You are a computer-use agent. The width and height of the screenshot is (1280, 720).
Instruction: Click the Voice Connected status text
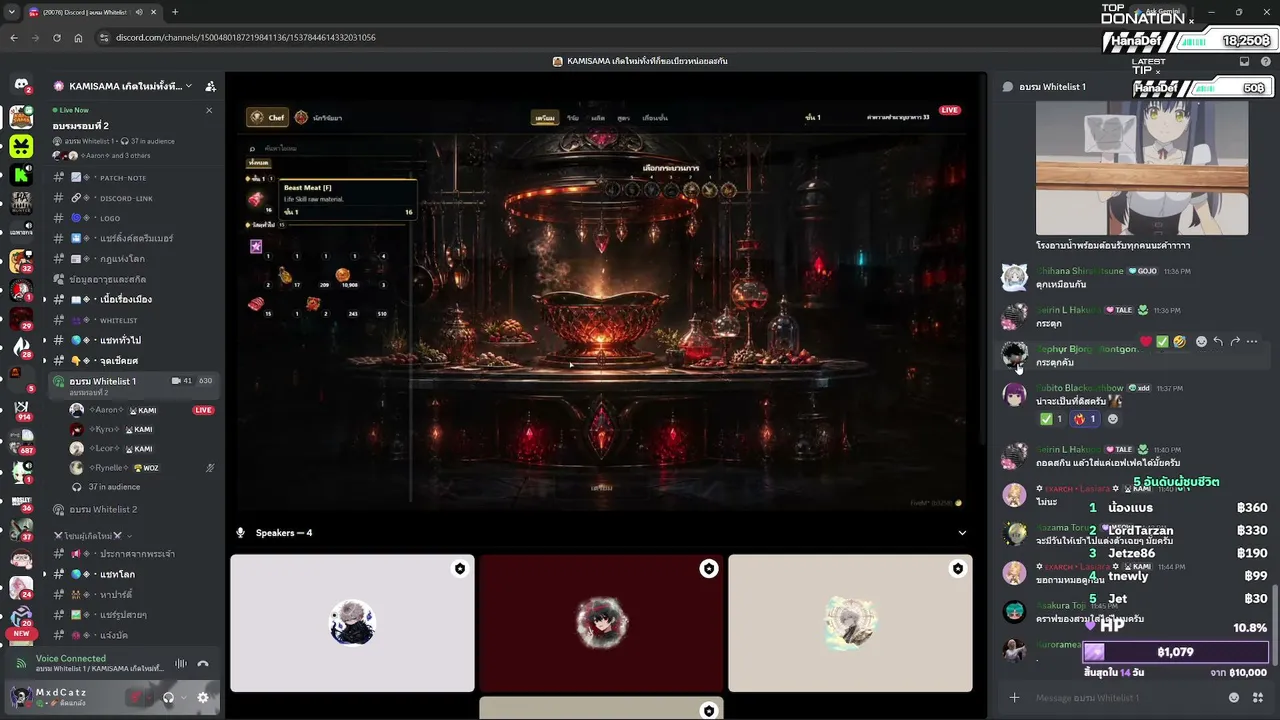(71, 658)
